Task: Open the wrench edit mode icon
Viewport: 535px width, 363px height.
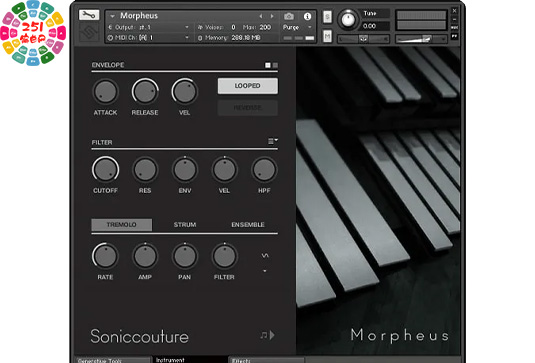Action: pyautogui.click(x=89, y=15)
